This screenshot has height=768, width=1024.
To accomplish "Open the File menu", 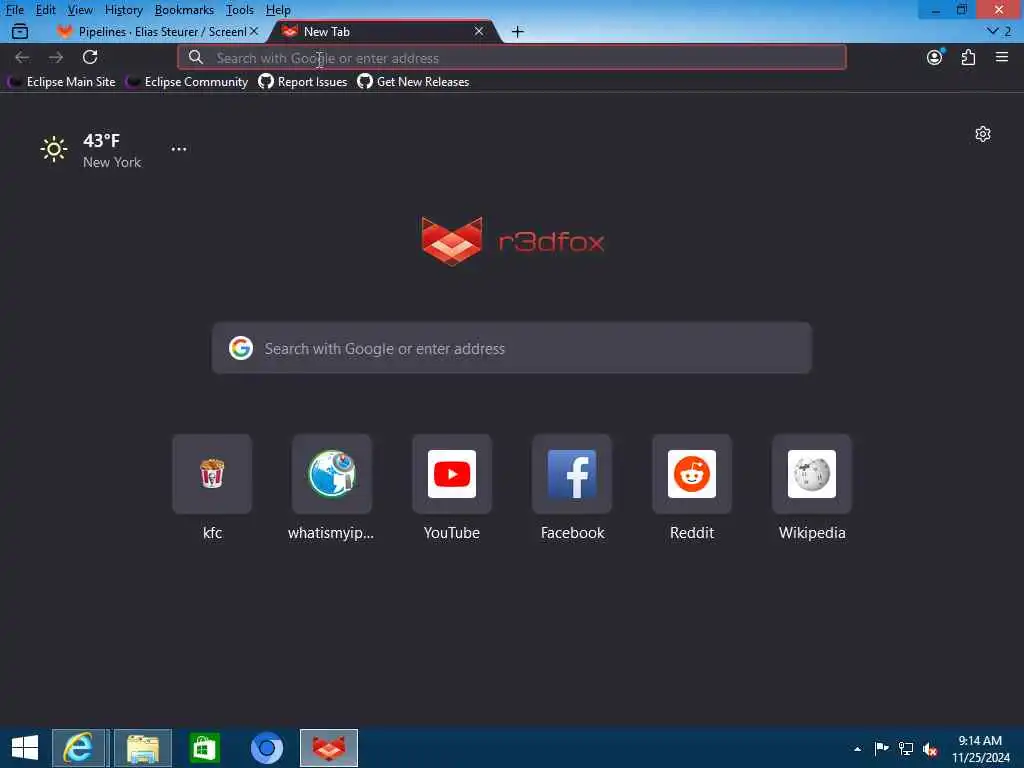I will [x=14, y=10].
